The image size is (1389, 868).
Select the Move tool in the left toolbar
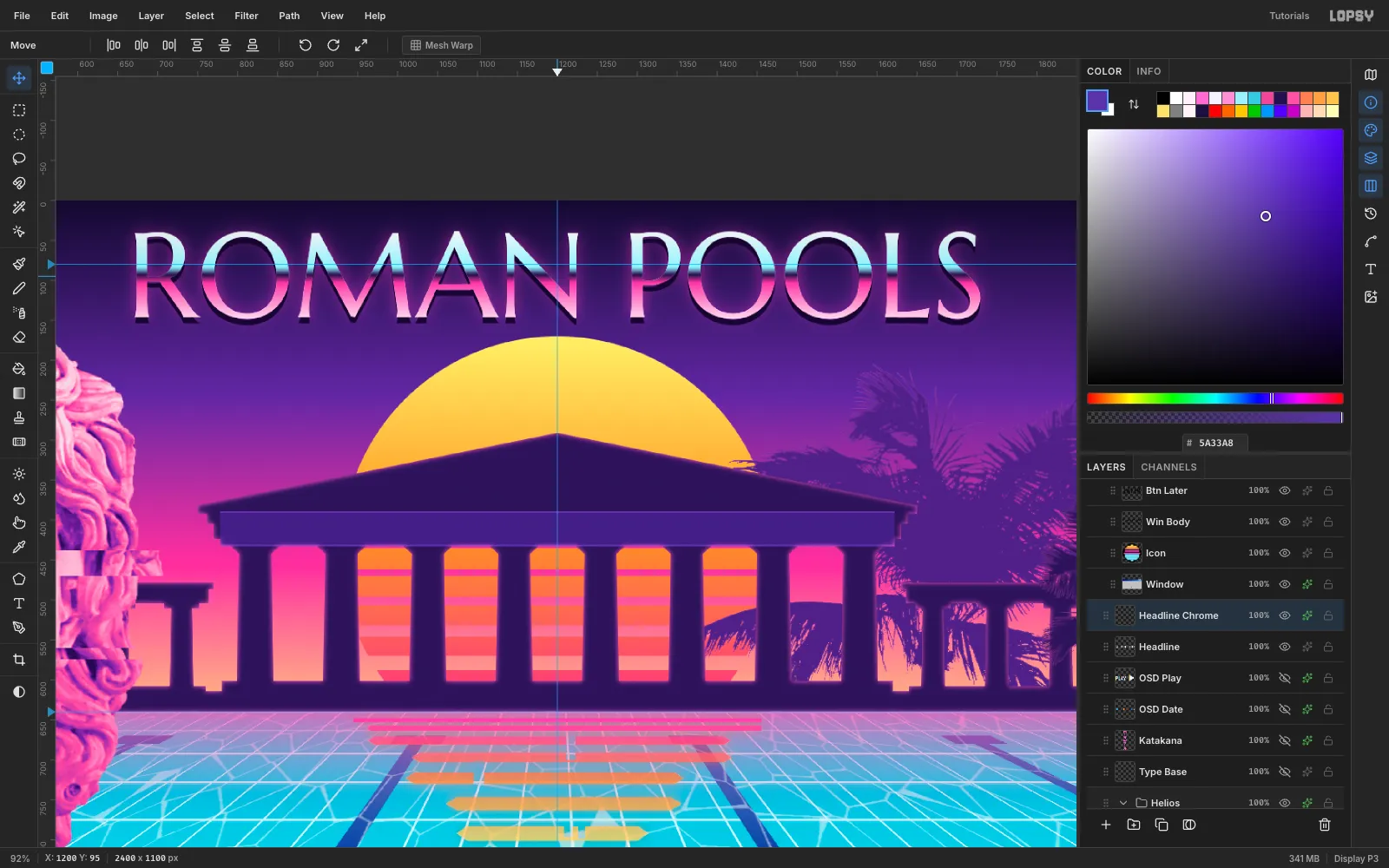tap(19, 78)
